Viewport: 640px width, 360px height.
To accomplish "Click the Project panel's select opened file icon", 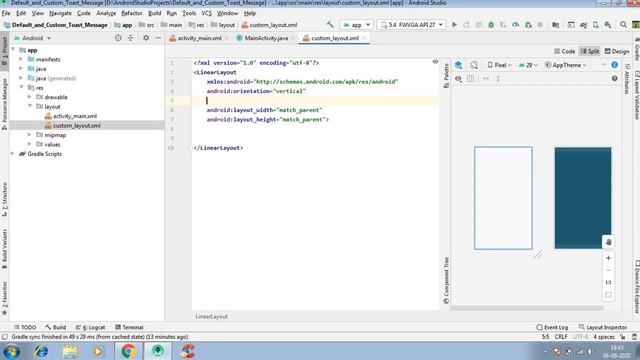I will point(118,38).
